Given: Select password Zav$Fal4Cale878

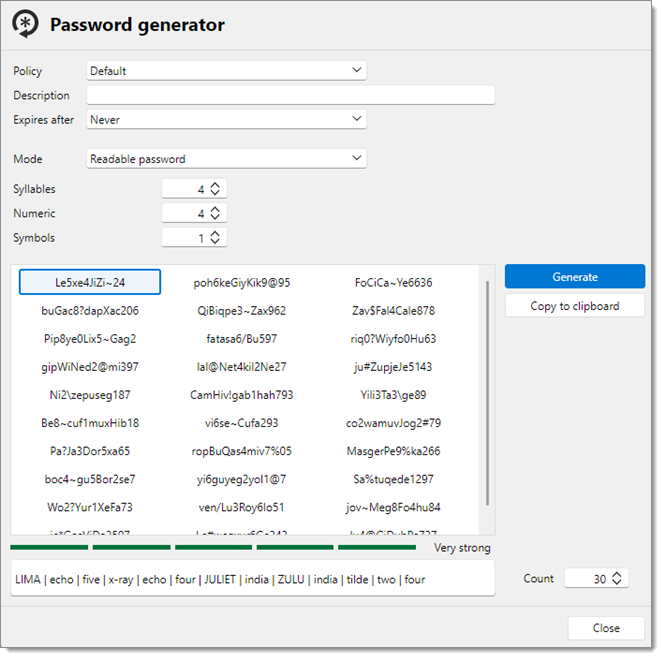Looking at the screenshot, I should [x=393, y=311].
